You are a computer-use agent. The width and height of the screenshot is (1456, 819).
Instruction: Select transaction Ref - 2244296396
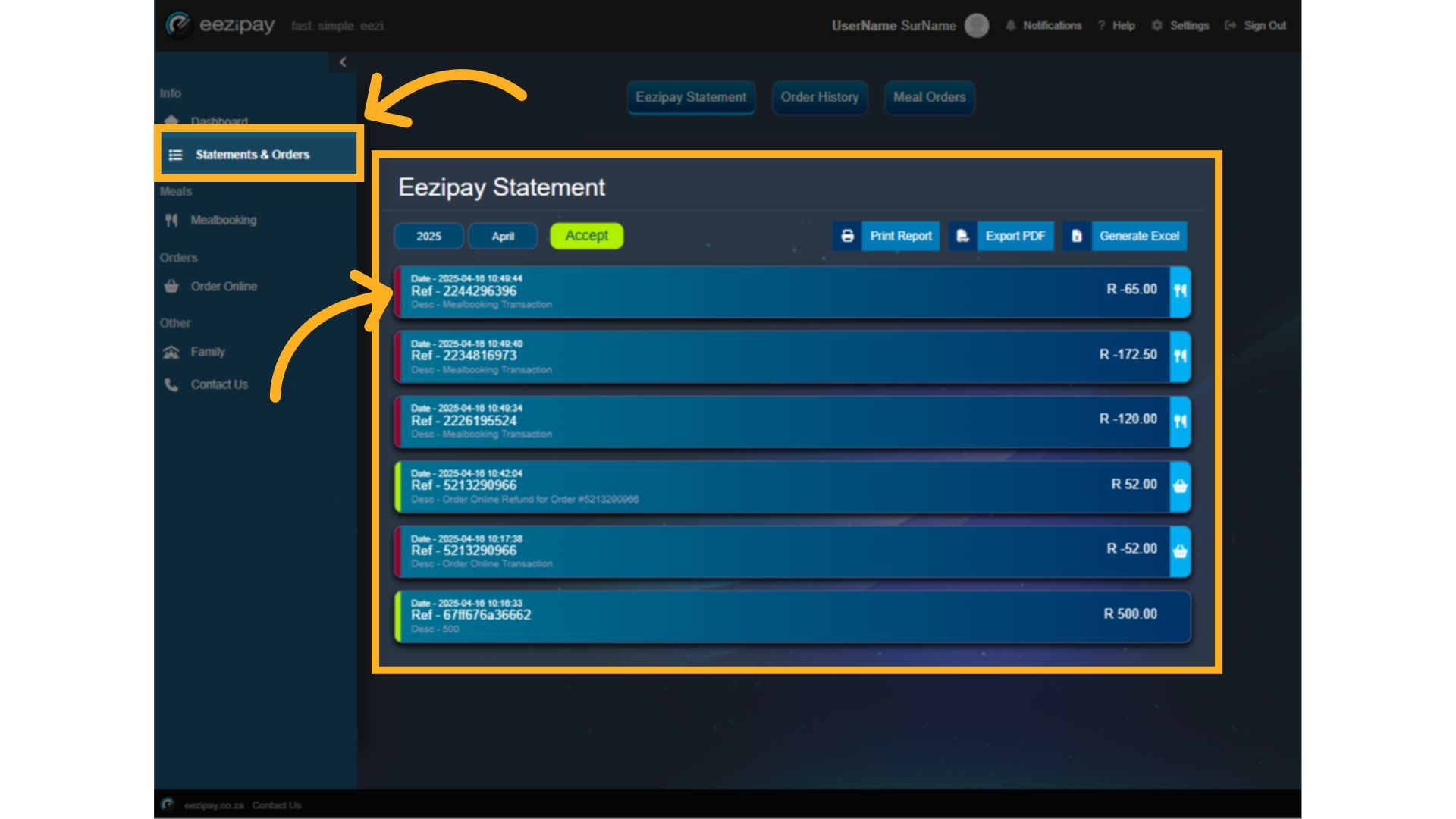point(792,292)
